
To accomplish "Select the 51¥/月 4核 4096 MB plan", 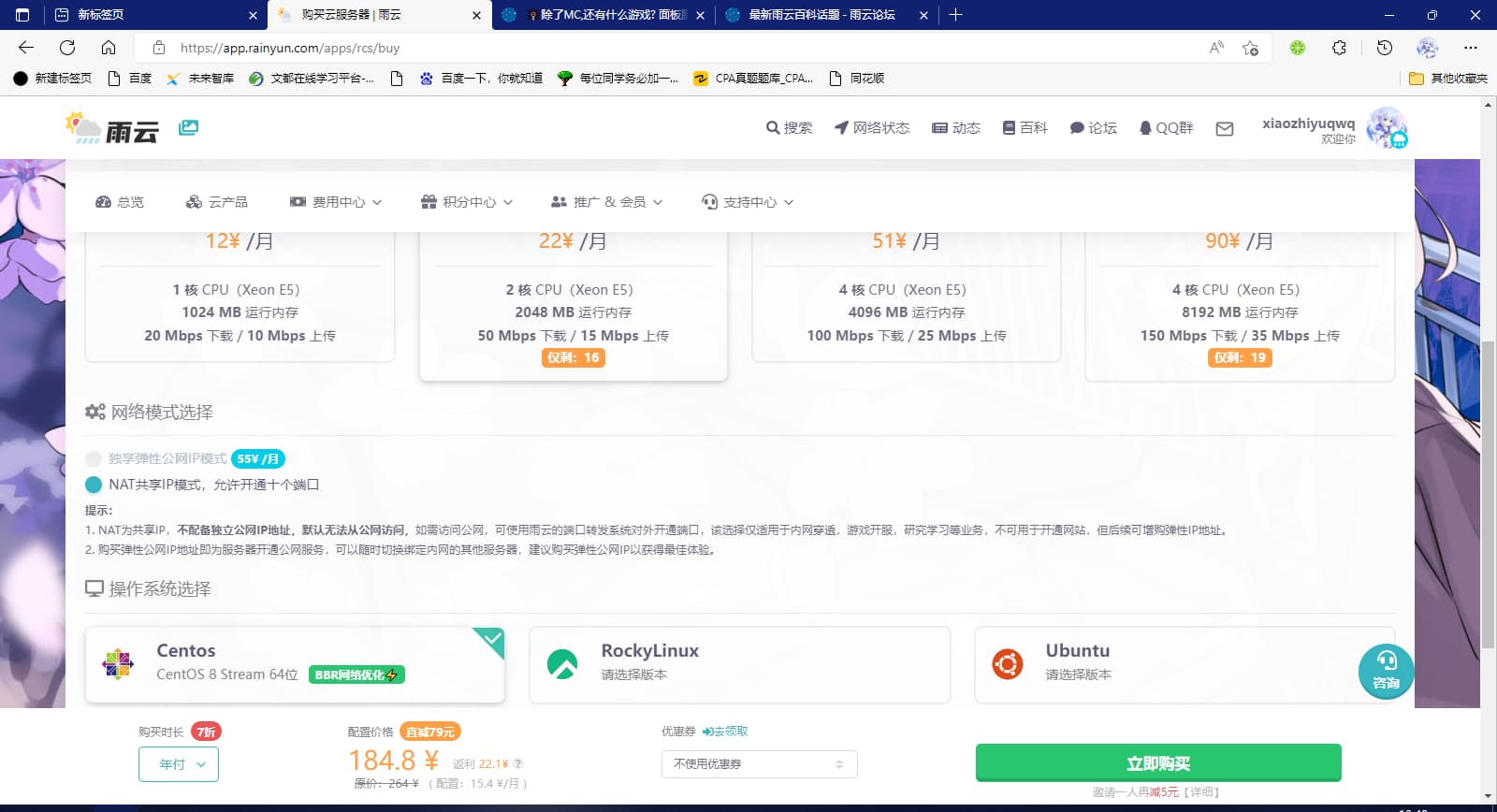I will click(907, 297).
